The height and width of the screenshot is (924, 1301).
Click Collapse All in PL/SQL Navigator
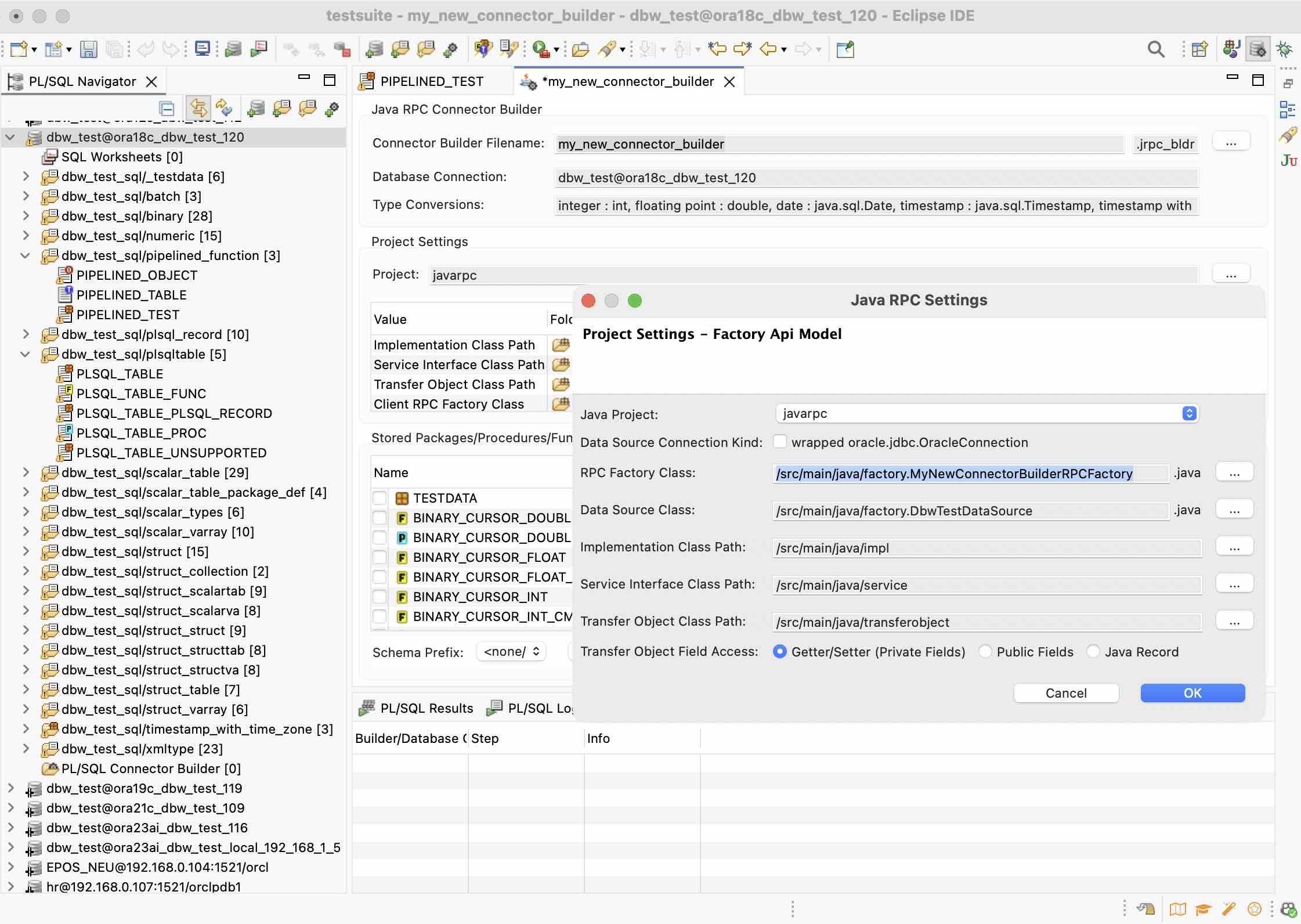pyautogui.click(x=167, y=109)
